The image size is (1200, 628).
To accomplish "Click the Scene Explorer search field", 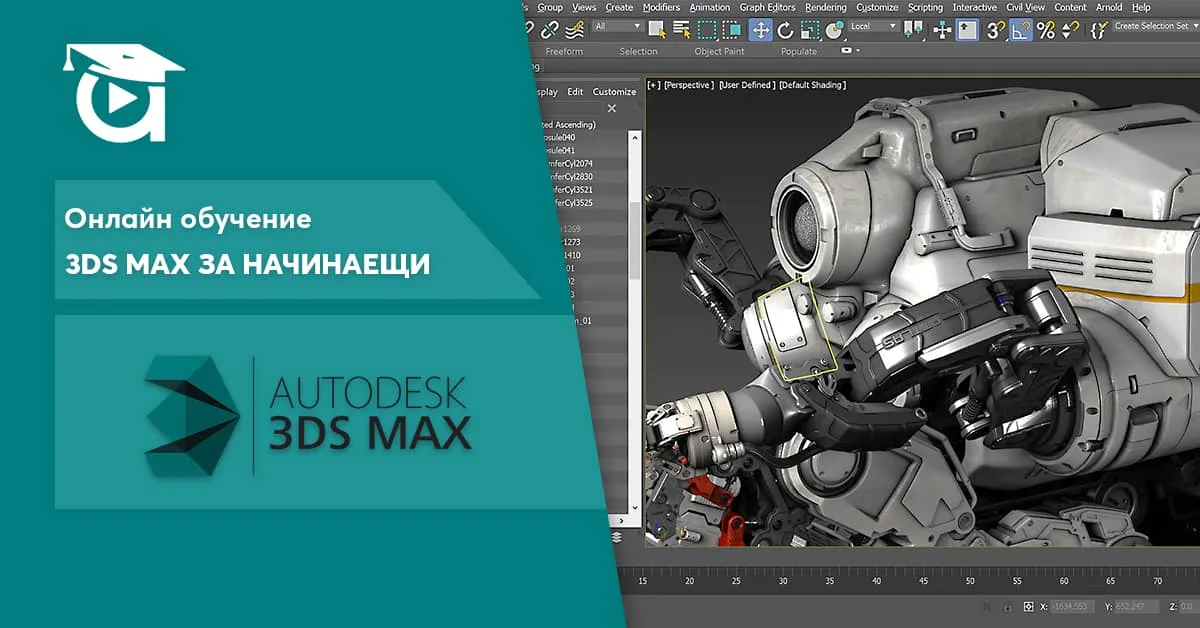I will 571,108.
